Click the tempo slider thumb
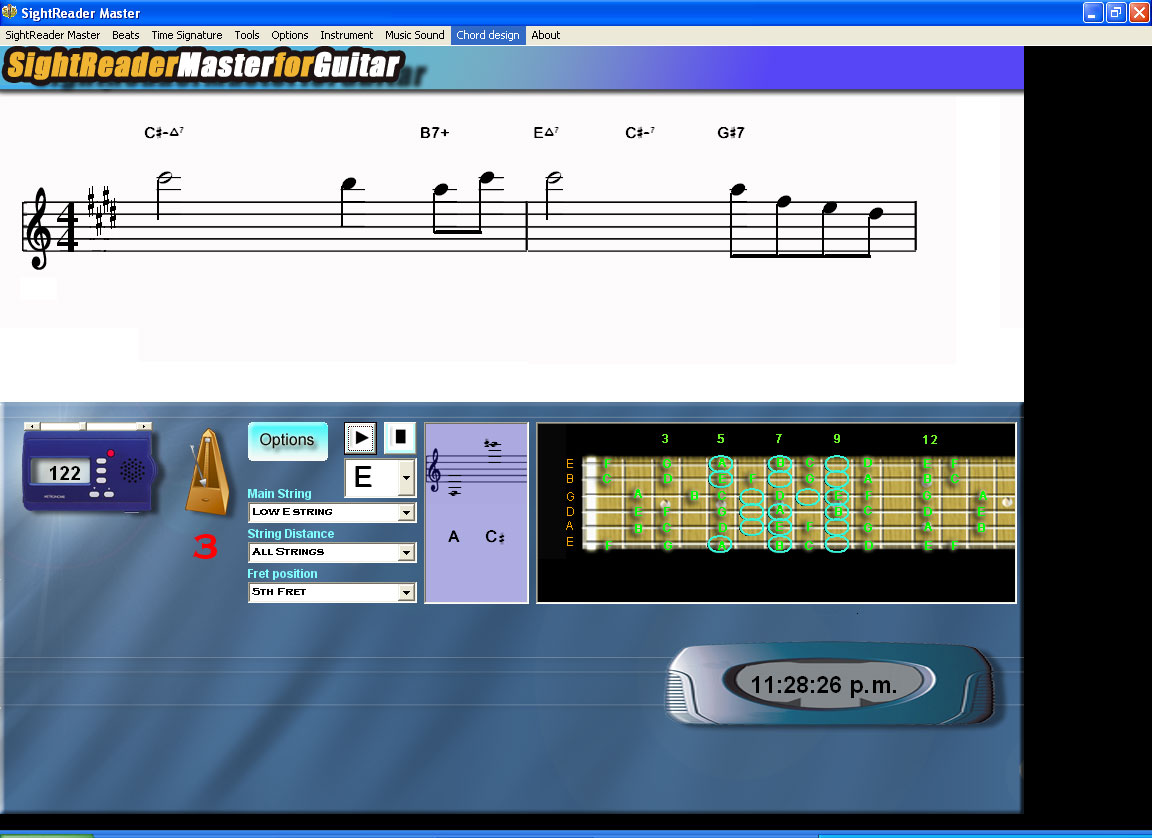This screenshot has width=1152, height=838. click(83, 426)
